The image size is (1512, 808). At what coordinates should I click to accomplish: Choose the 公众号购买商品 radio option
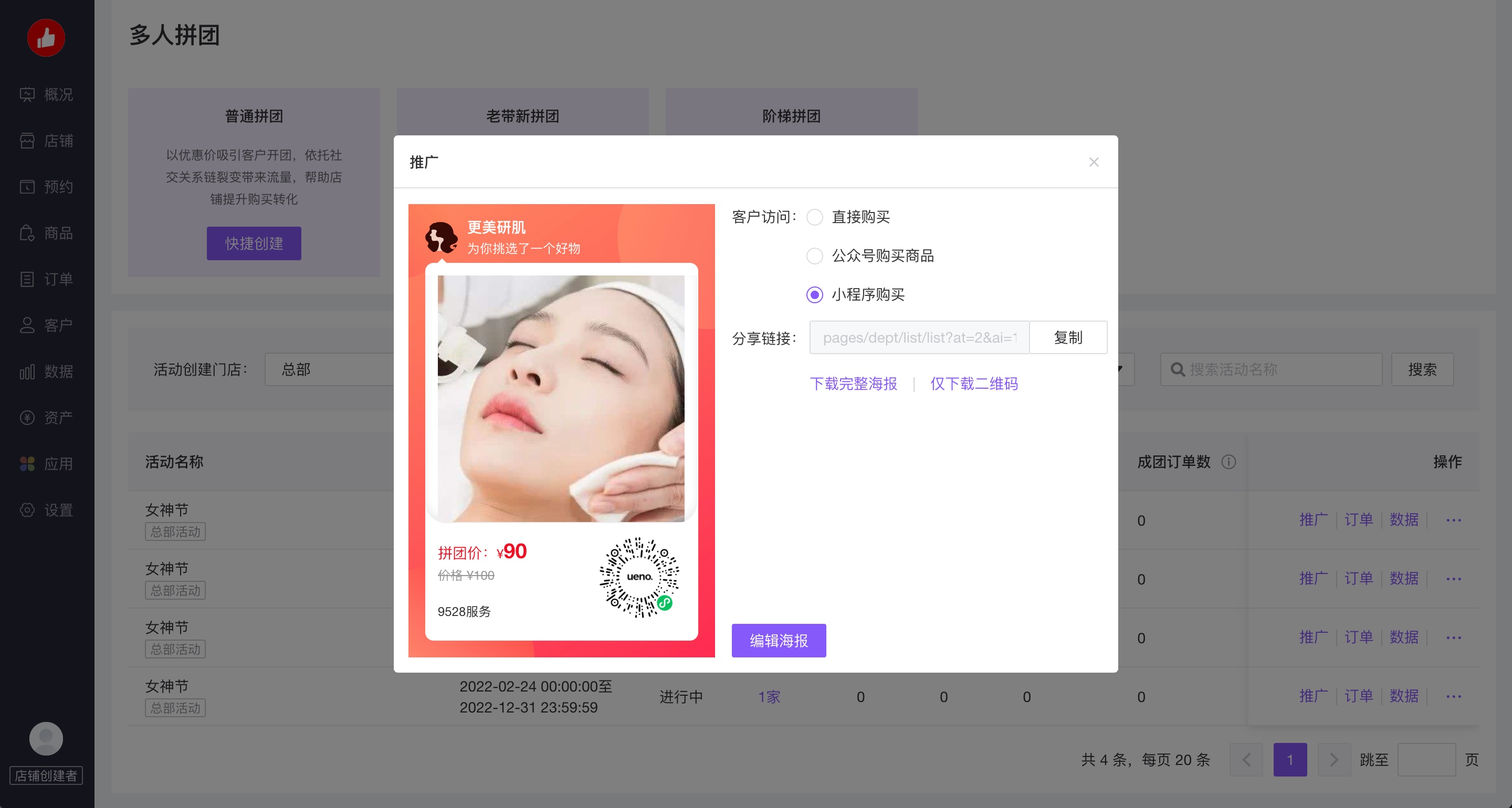click(x=815, y=256)
